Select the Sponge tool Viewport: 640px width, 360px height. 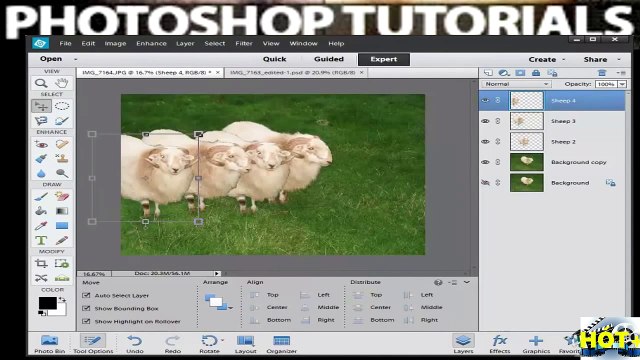[x=62, y=173]
